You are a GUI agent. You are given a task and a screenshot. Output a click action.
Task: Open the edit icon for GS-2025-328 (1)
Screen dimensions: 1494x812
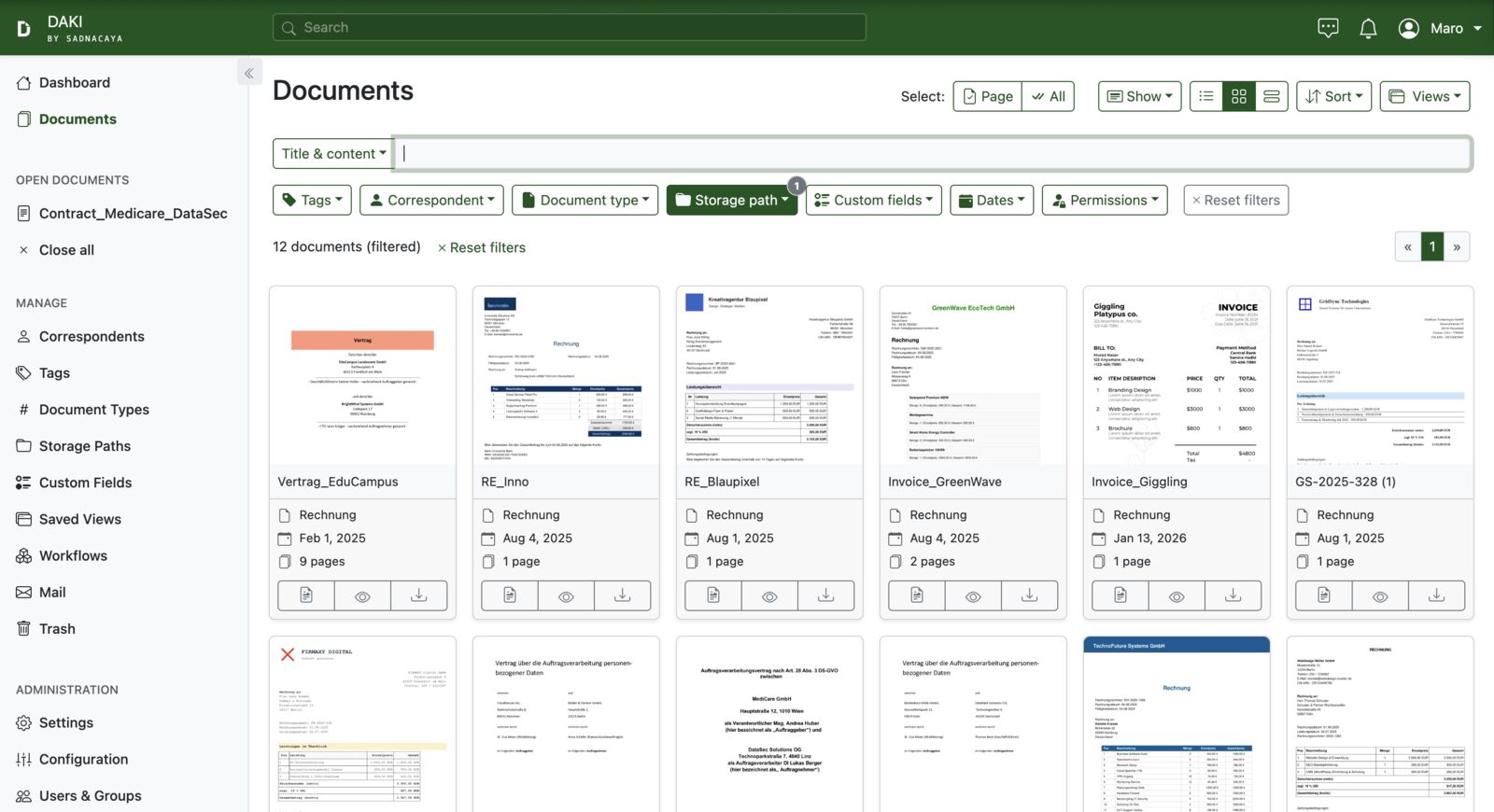[x=1324, y=595]
